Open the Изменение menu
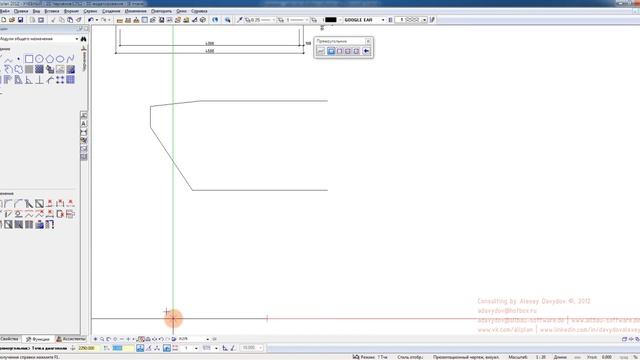Image resolution: width=640 pixels, height=360 pixels. [x=136, y=11]
